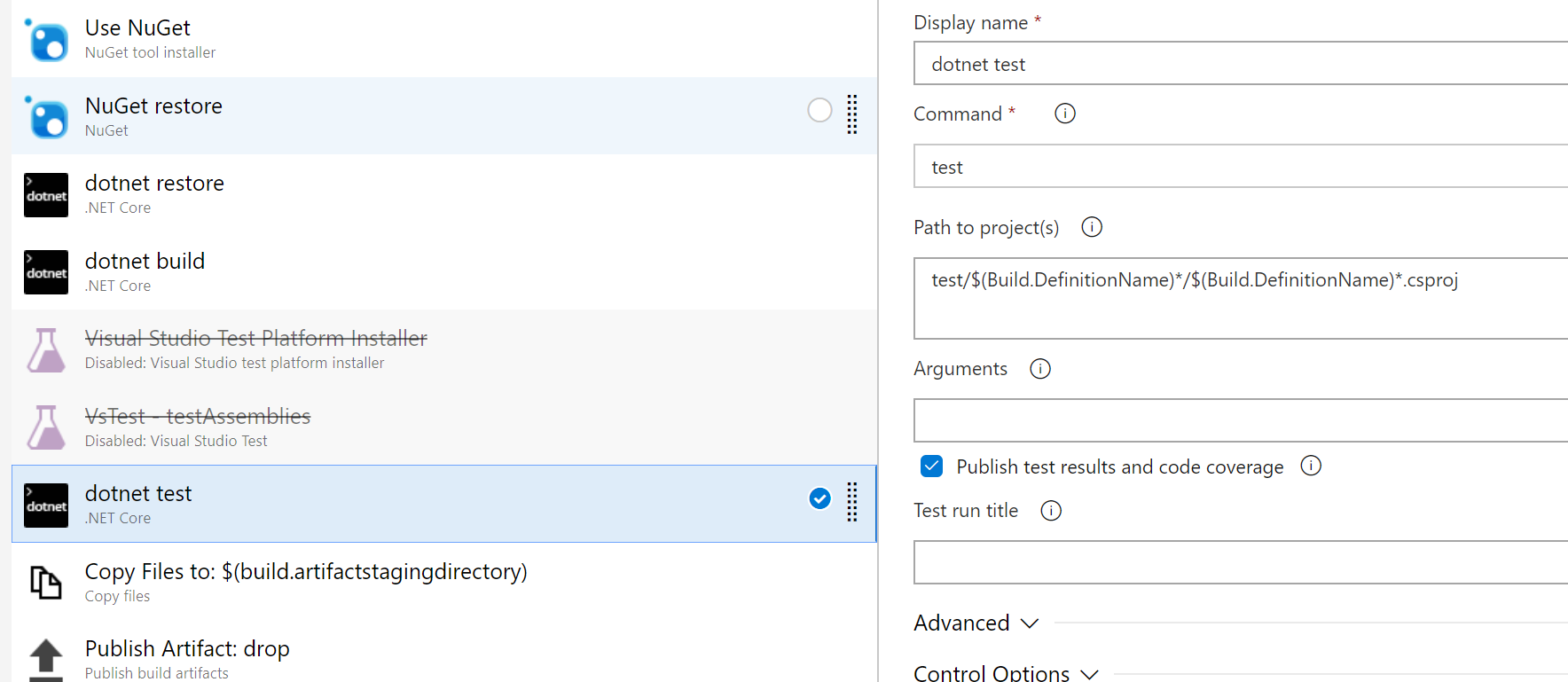Click the 'NuGet tool installer' subtitle text
1568x682 pixels.
(150, 52)
